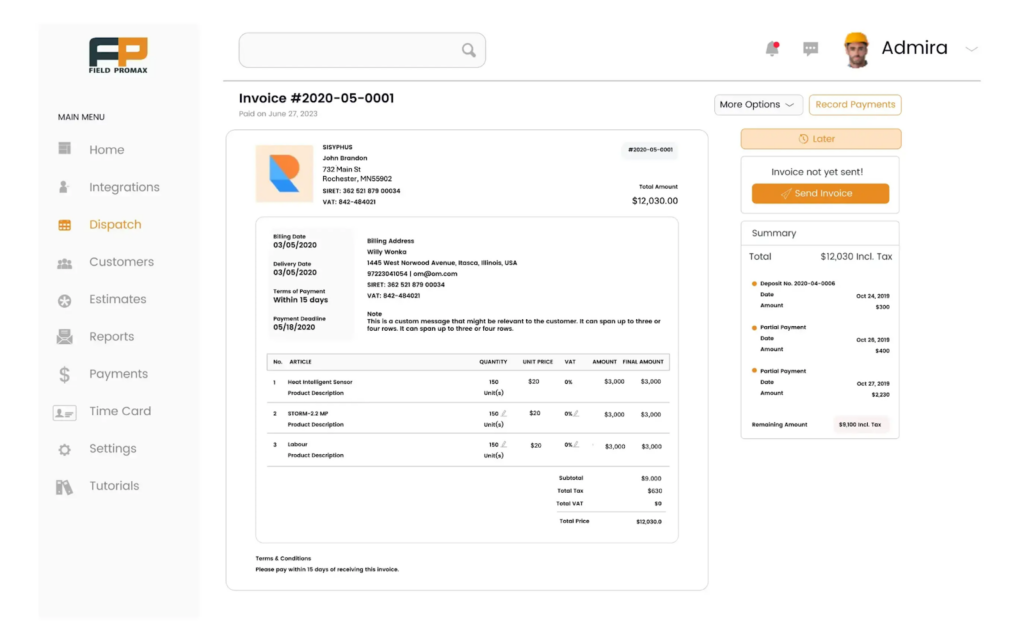This screenshot has width=1024, height=641.
Task: Select the Reports printer icon
Action: 65,336
